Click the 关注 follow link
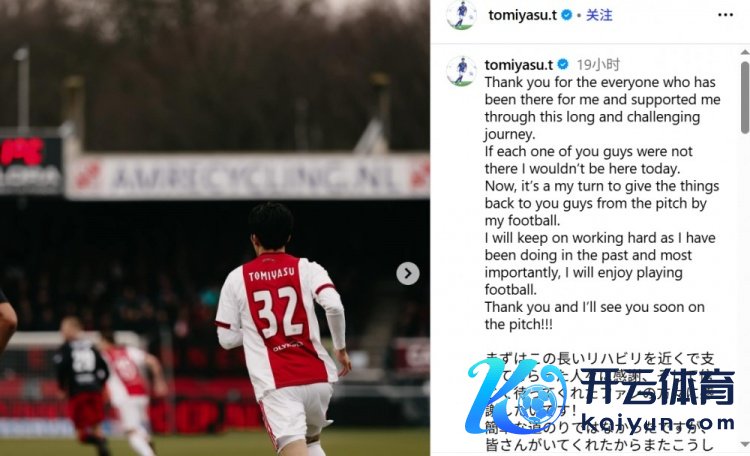 (599, 15)
